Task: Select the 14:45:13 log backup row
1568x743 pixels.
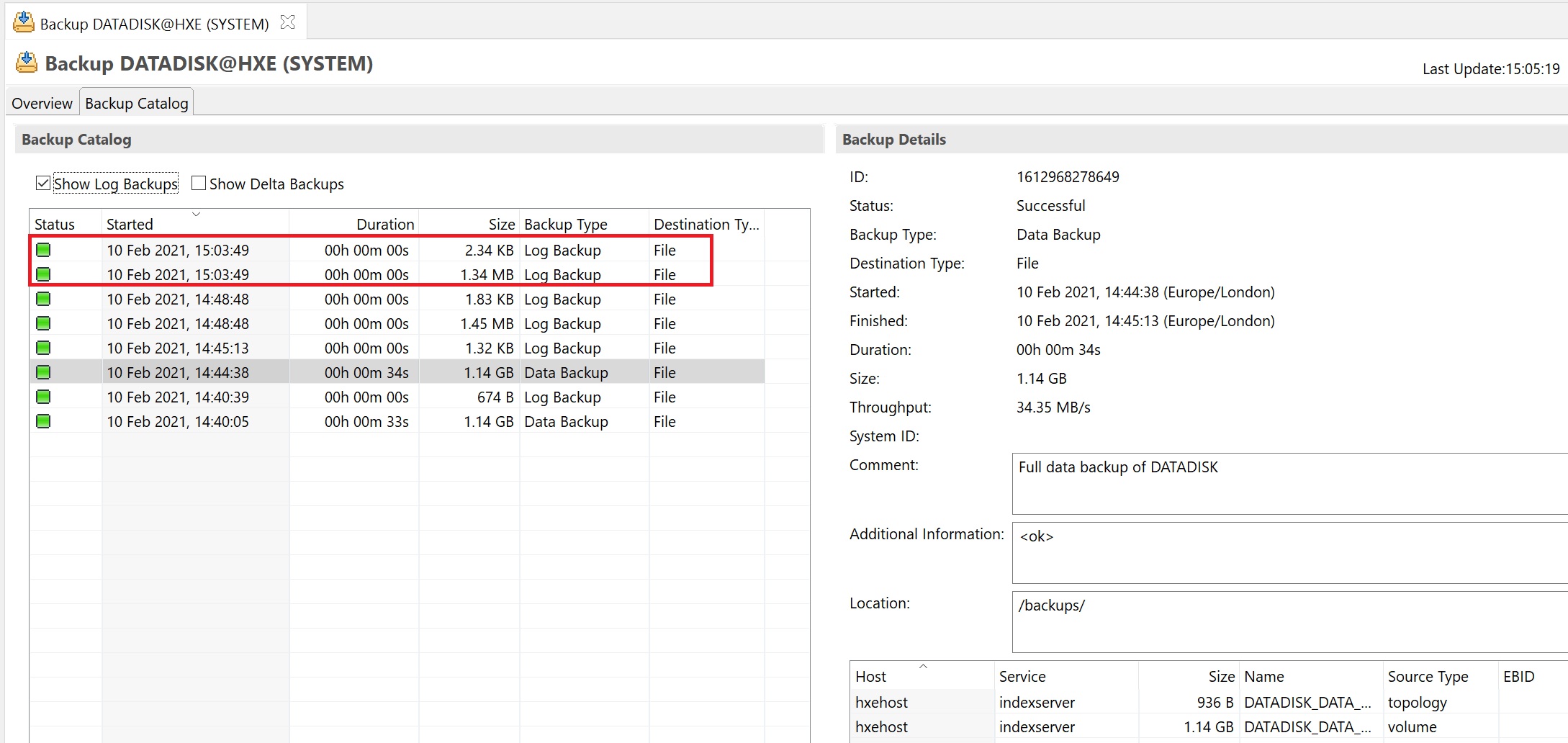Action: click(x=397, y=348)
